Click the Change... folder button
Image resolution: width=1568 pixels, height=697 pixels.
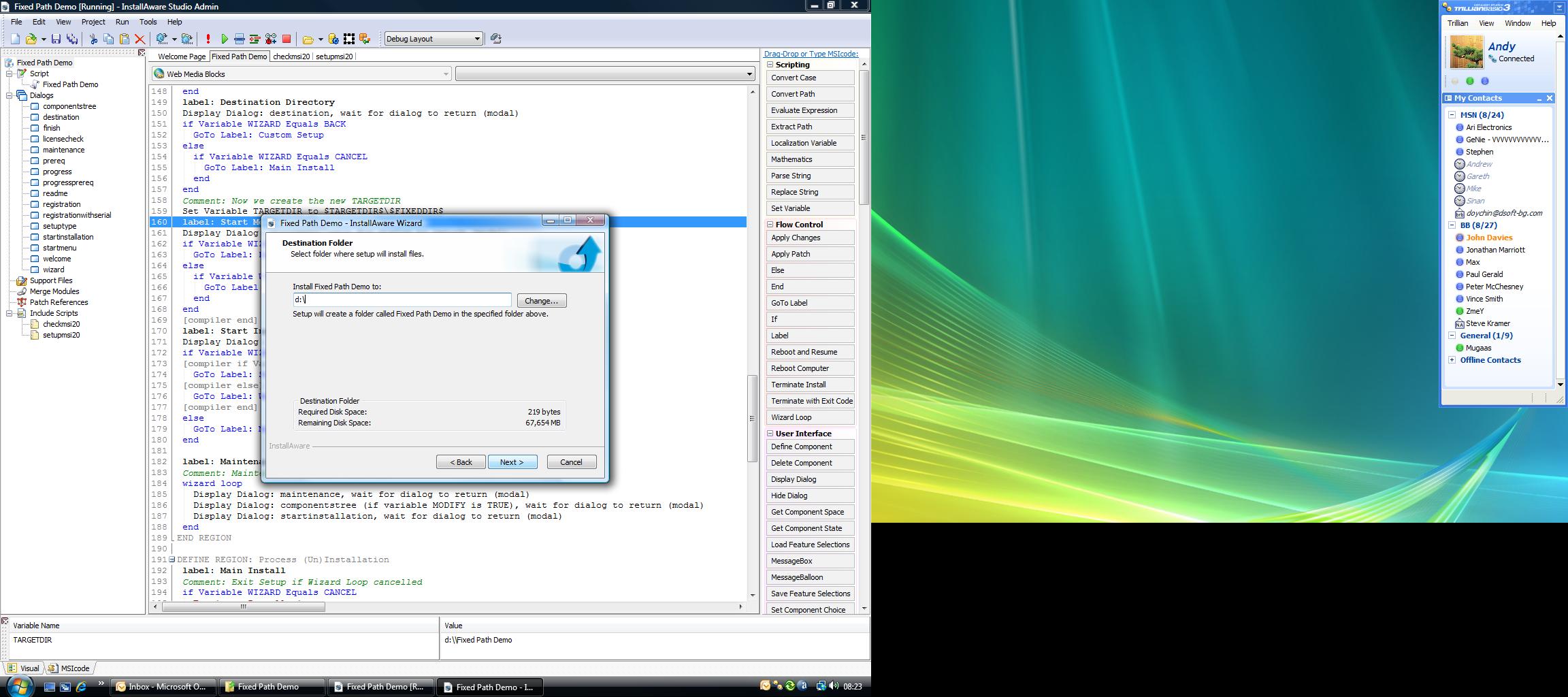(x=542, y=301)
